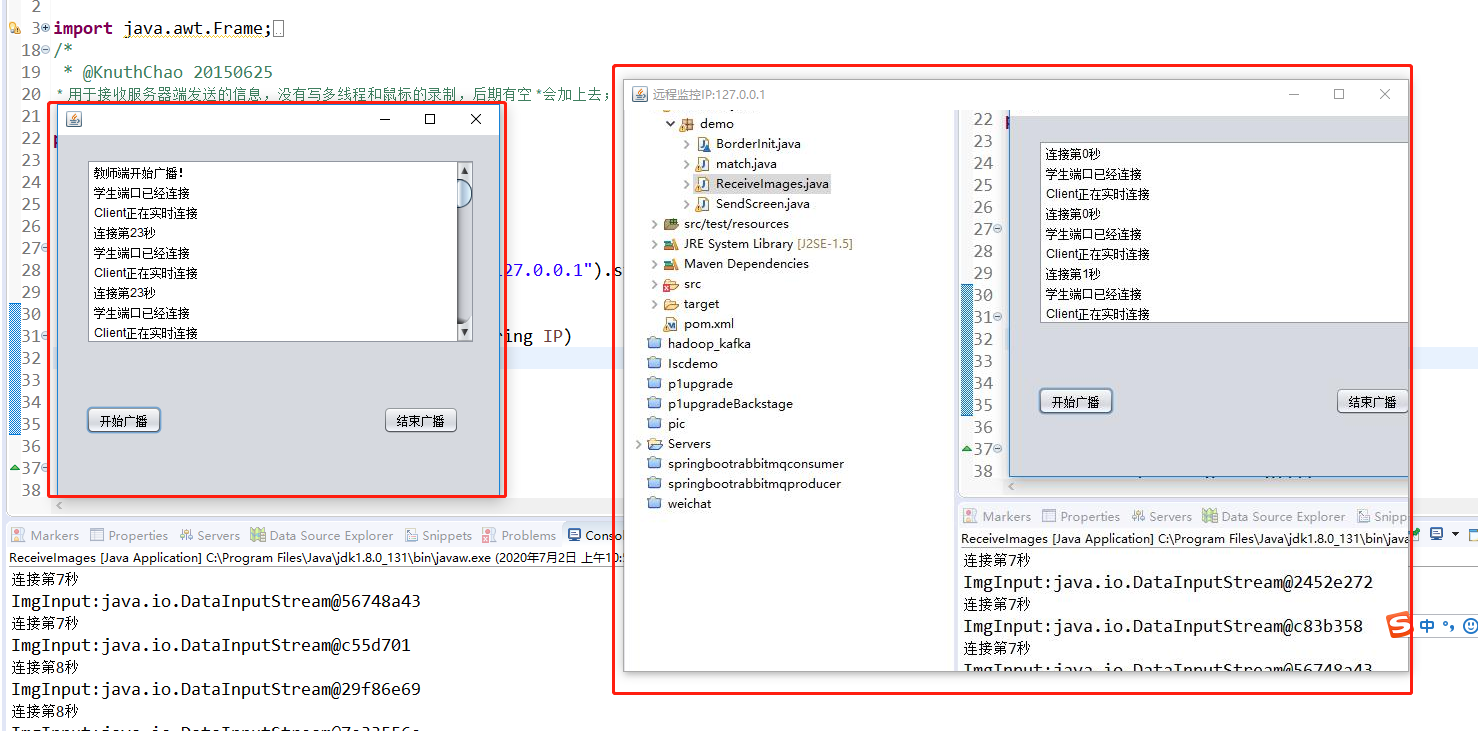This screenshot has width=1478, height=731.
Task: Open the Data Source Explorer tab in left panel
Action: pos(322,536)
